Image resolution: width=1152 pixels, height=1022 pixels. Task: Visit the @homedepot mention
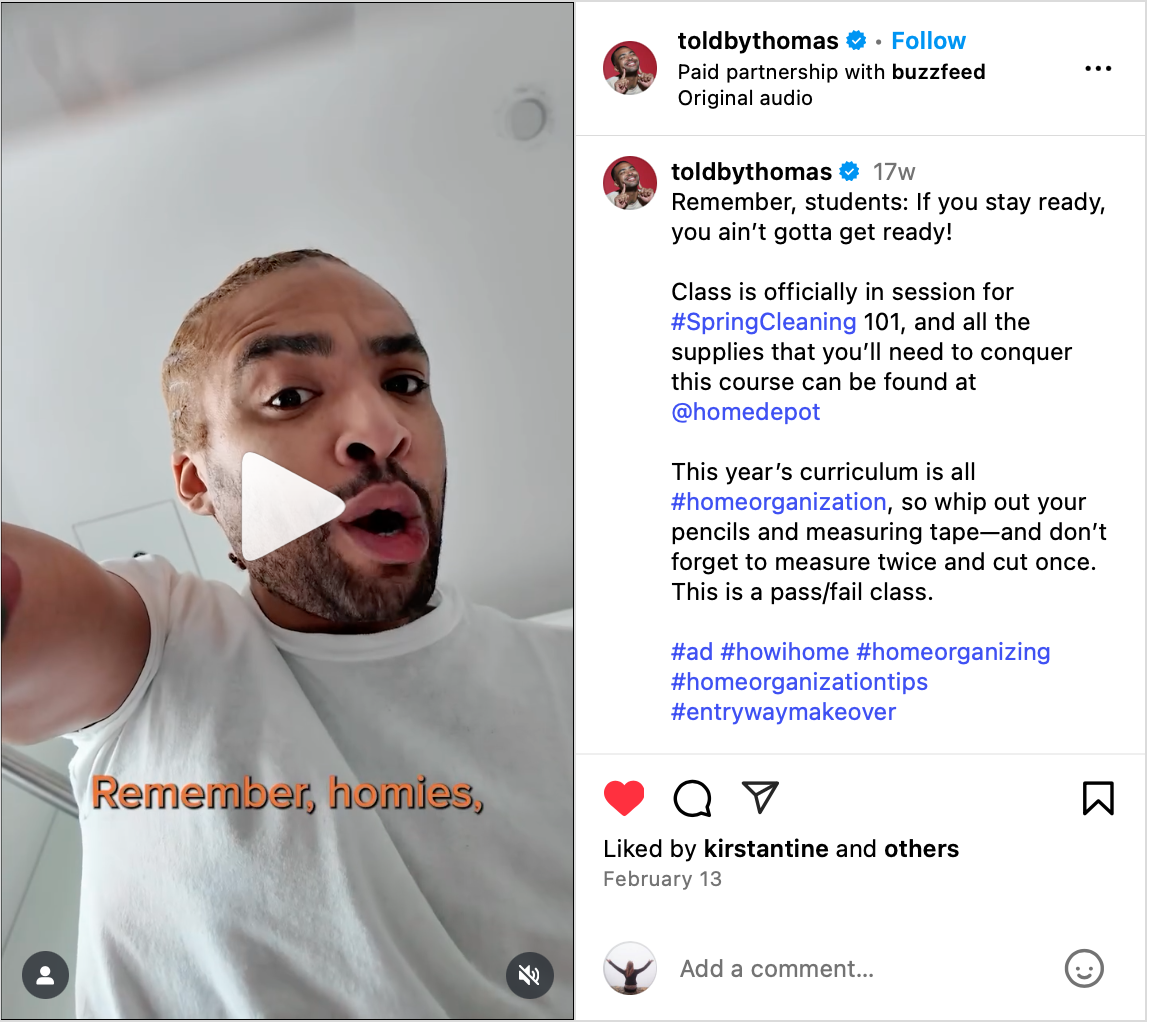point(745,412)
